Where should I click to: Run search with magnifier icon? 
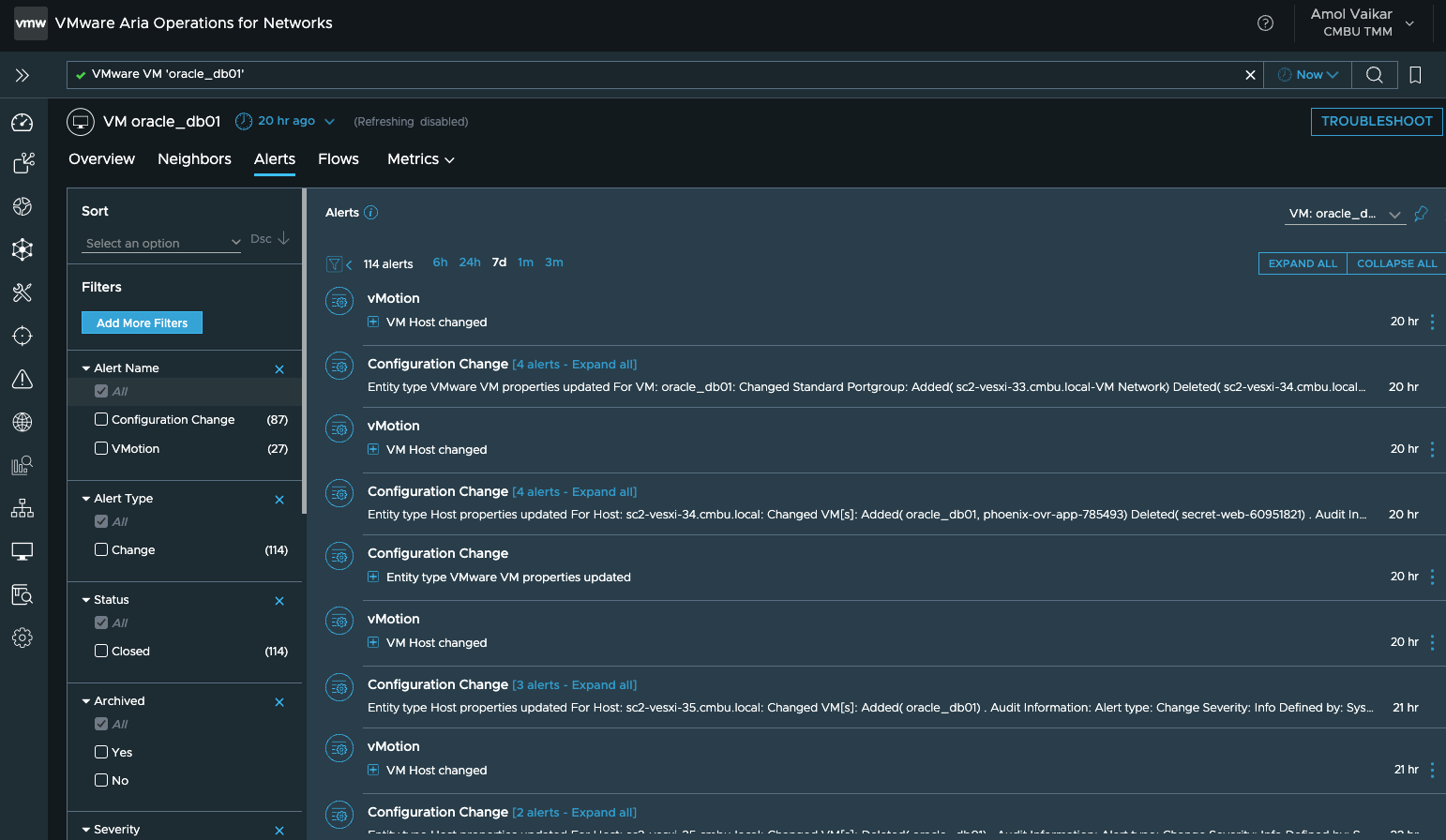[x=1374, y=75]
